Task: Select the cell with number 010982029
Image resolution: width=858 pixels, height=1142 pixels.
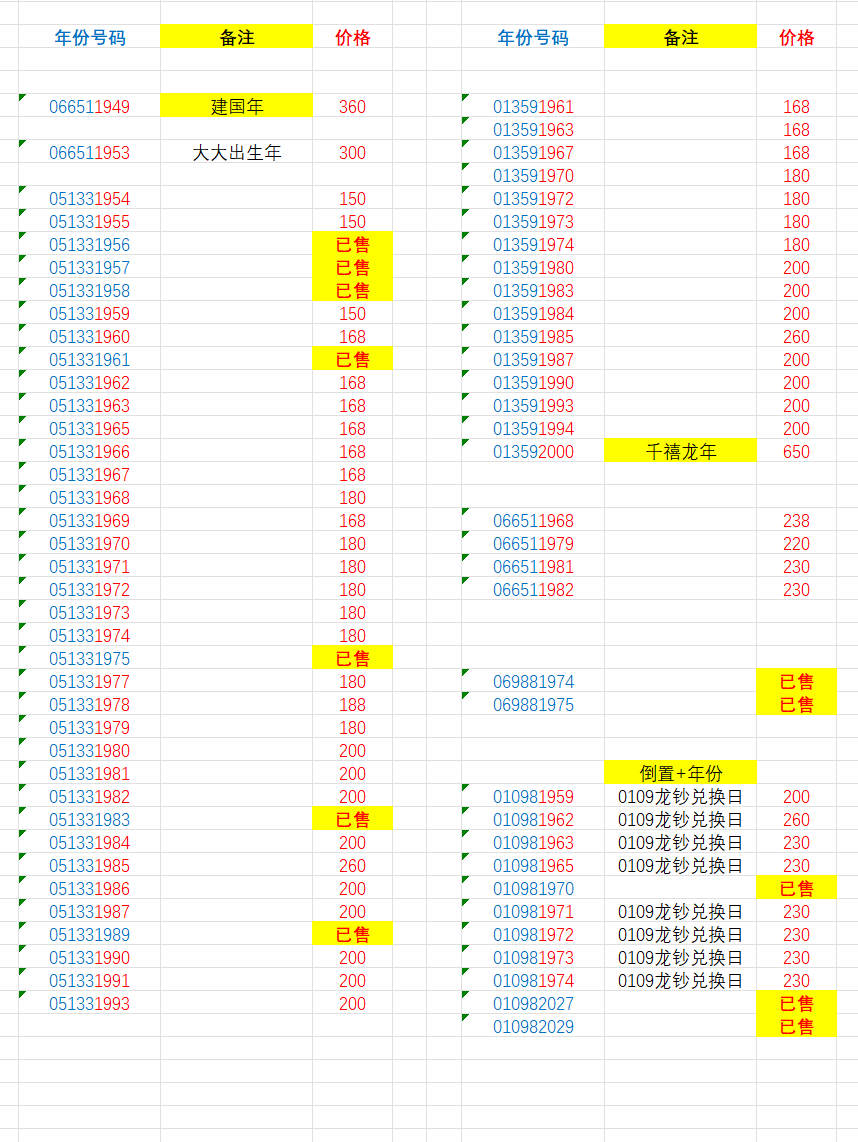Action: click(x=533, y=1027)
